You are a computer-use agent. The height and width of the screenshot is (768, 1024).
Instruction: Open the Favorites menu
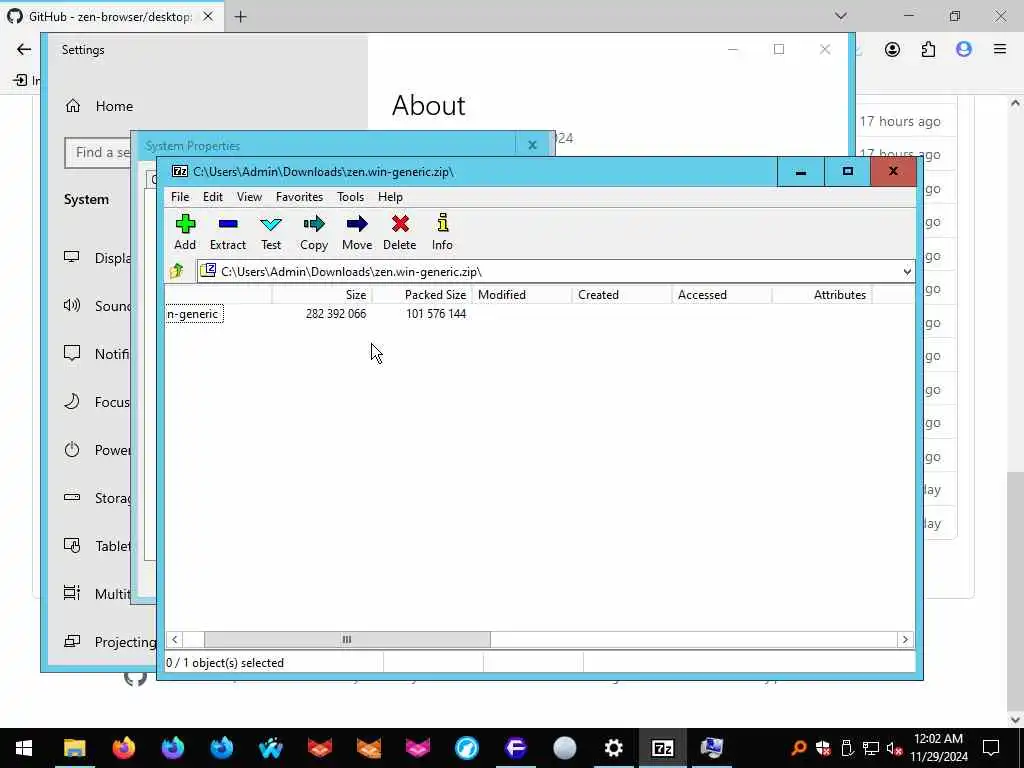pyautogui.click(x=299, y=197)
